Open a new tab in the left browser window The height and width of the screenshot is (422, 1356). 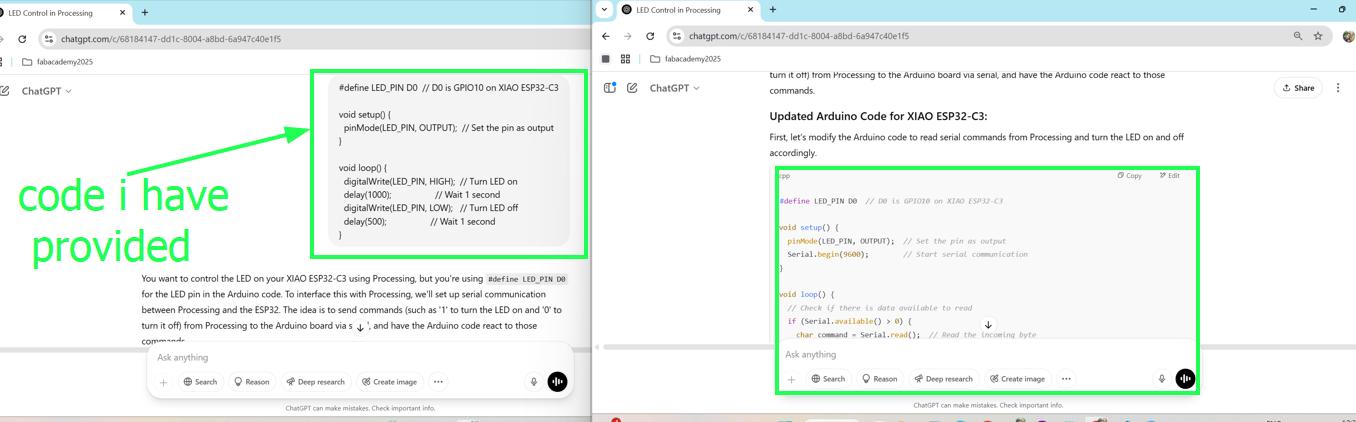(145, 13)
